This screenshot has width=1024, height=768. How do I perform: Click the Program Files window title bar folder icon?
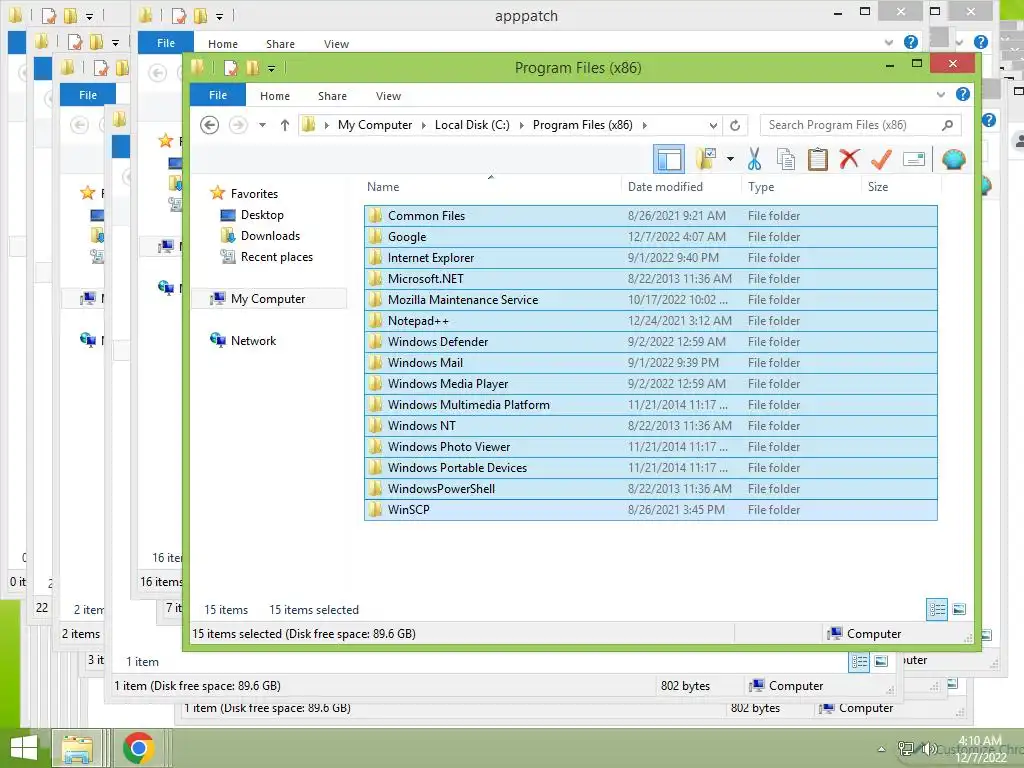(198, 67)
